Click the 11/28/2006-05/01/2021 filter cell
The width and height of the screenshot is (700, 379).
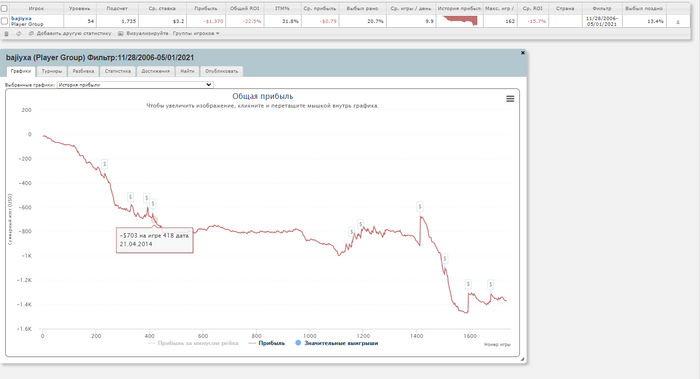click(x=602, y=21)
